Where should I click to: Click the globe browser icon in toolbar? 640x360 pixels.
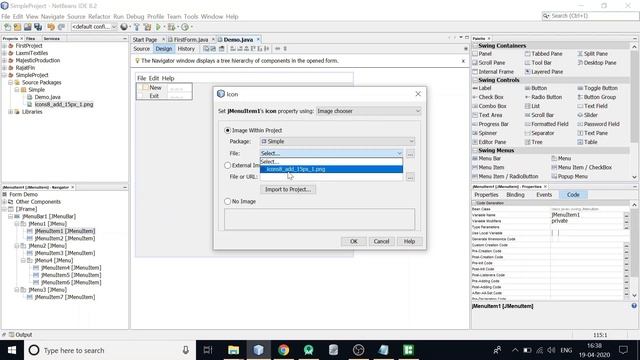pyautogui.click(x=124, y=27)
